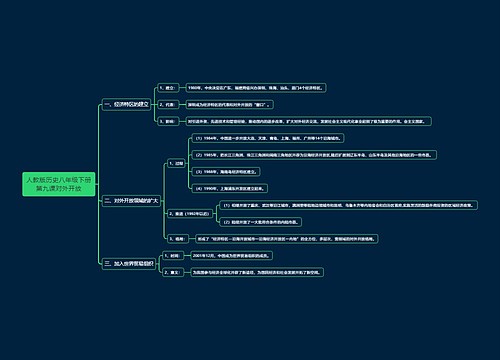Click the 3、格局 sub-node
Image resolution: width=500 pixels, height=360 pixels.
point(178,239)
